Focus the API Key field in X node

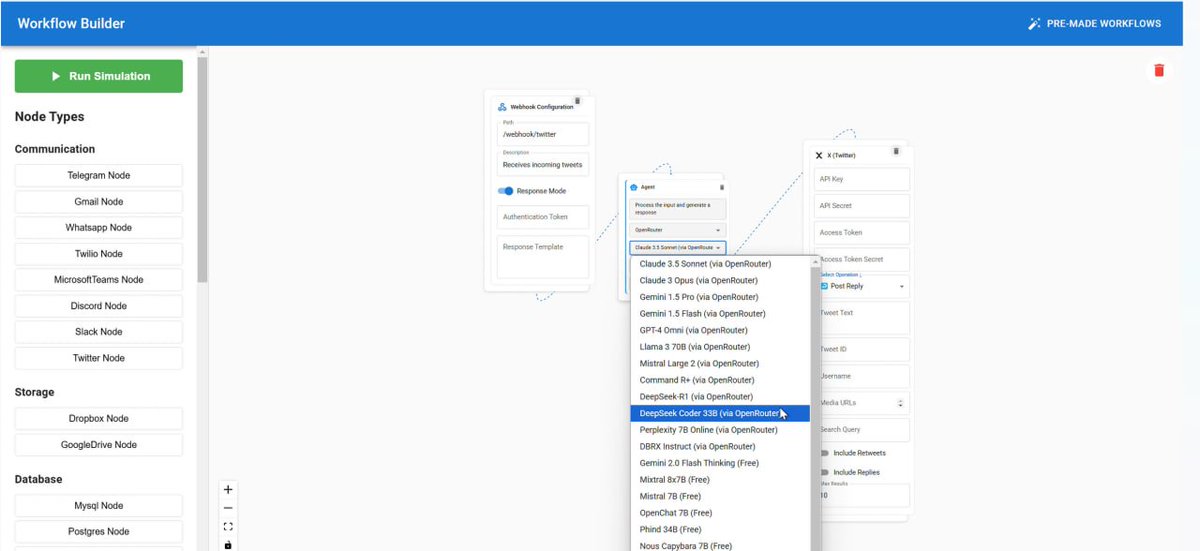coord(864,179)
